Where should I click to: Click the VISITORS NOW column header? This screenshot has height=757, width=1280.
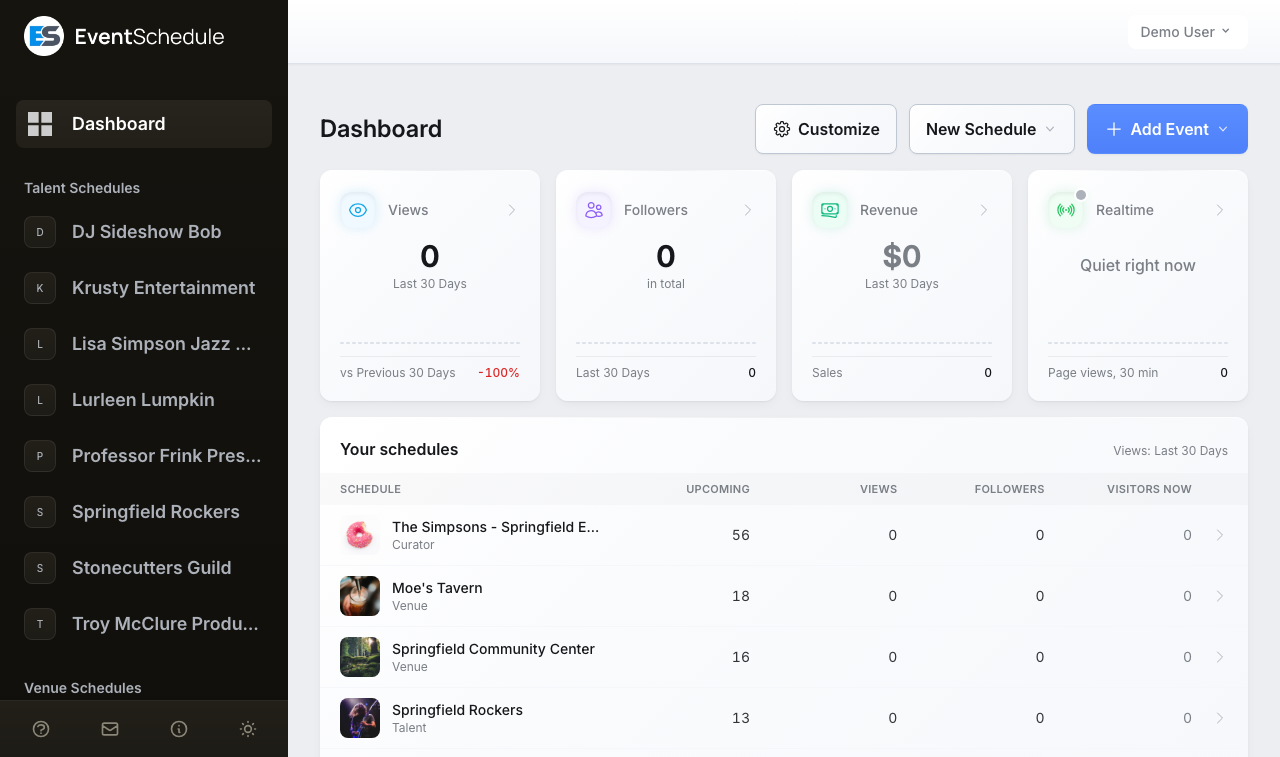[1149, 489]
